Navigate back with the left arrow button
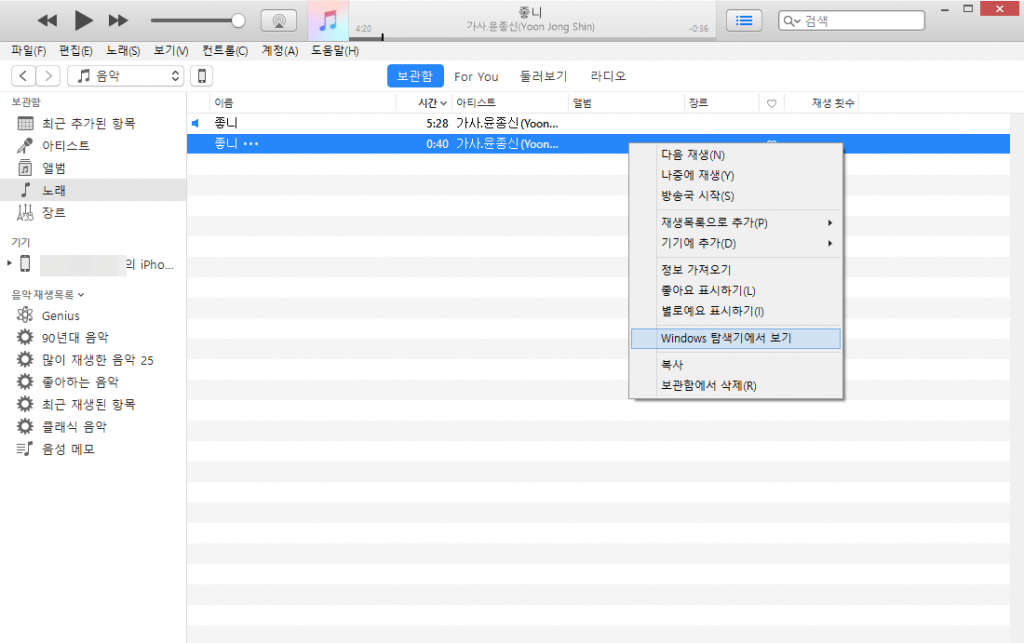The width and height of the screenshot is (1024, 643). click(x=23, y=76)
